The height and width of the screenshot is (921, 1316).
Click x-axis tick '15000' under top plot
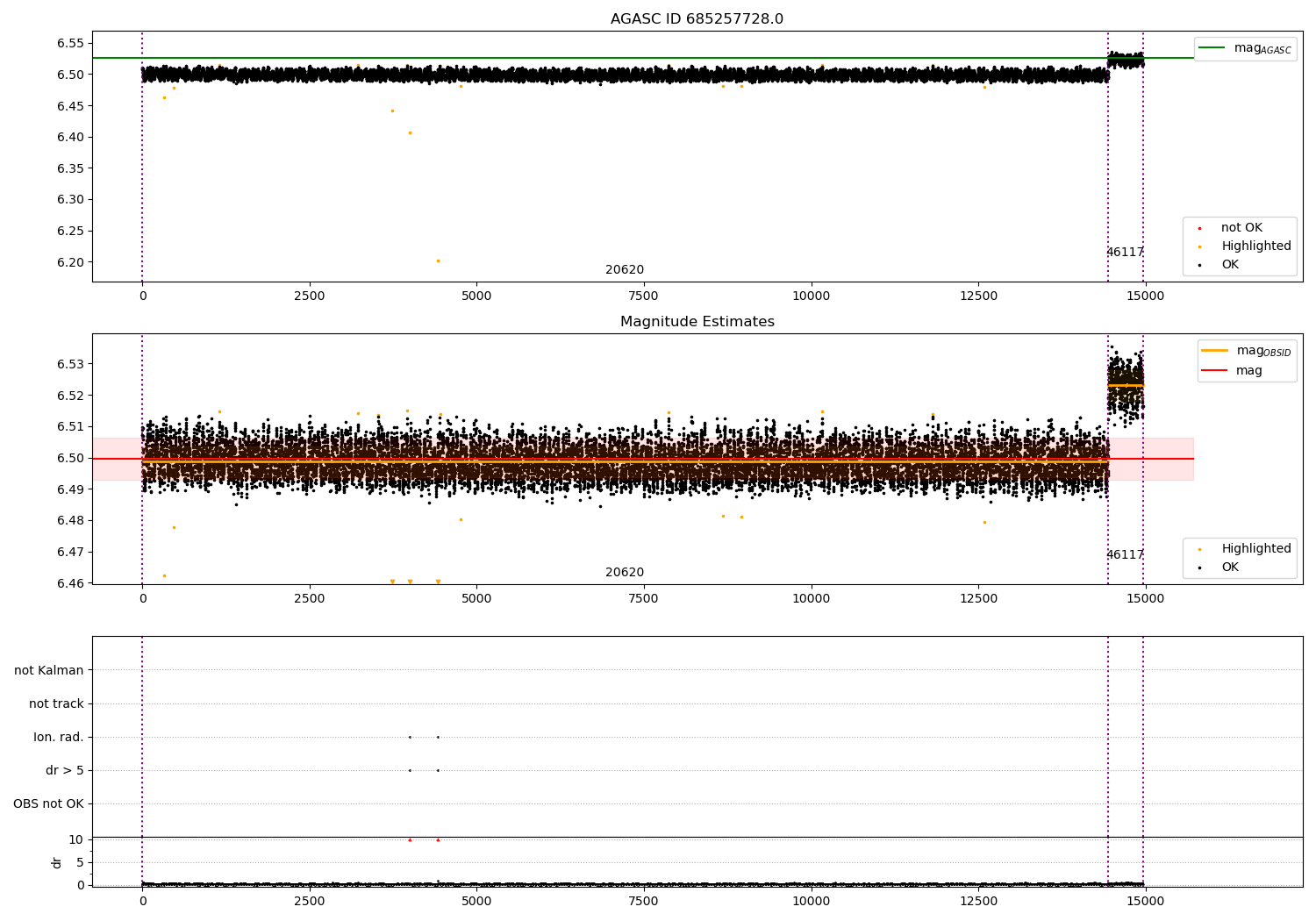click(1145, 296)
